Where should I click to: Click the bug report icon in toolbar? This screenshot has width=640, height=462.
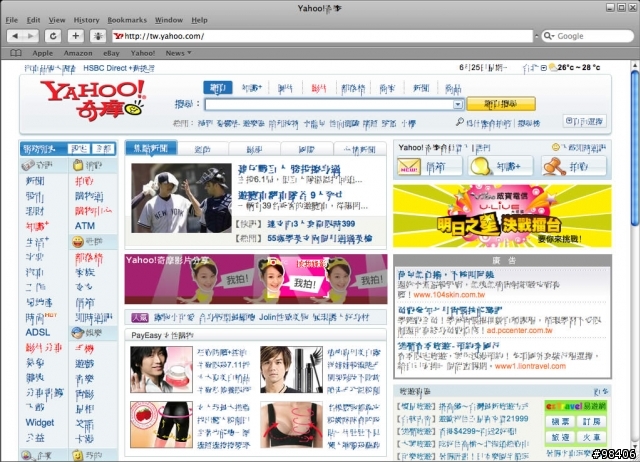pos(98,36)
